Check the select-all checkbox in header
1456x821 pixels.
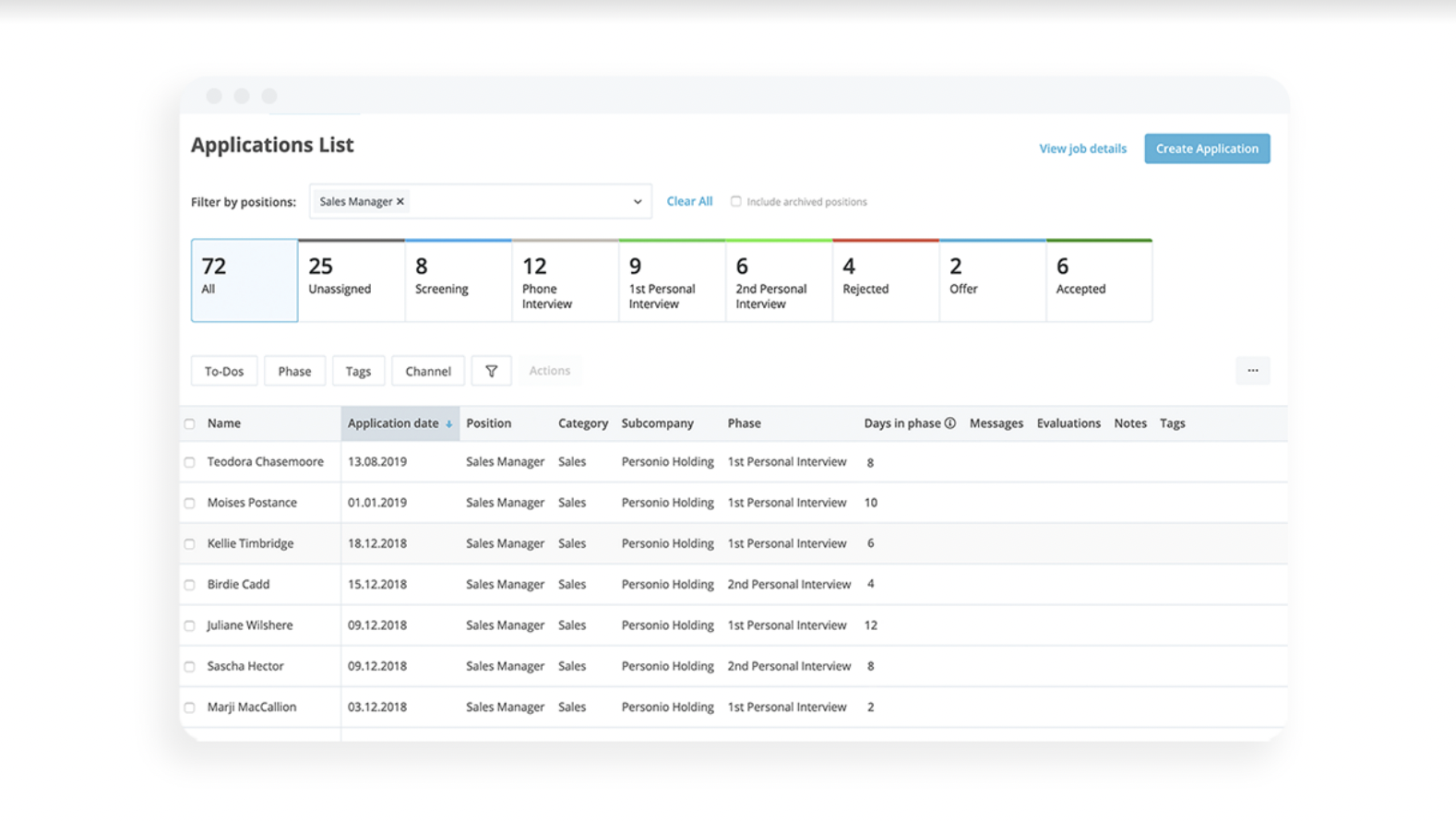pos(190,424)
